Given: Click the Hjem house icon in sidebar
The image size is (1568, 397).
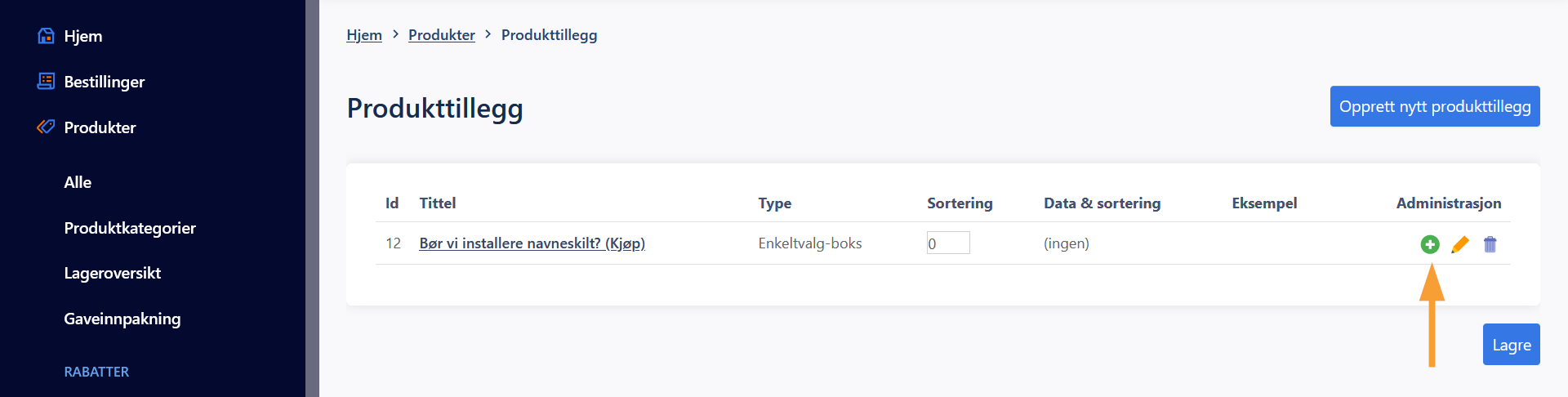Looking at the screenshot, I should coord(47,36).
